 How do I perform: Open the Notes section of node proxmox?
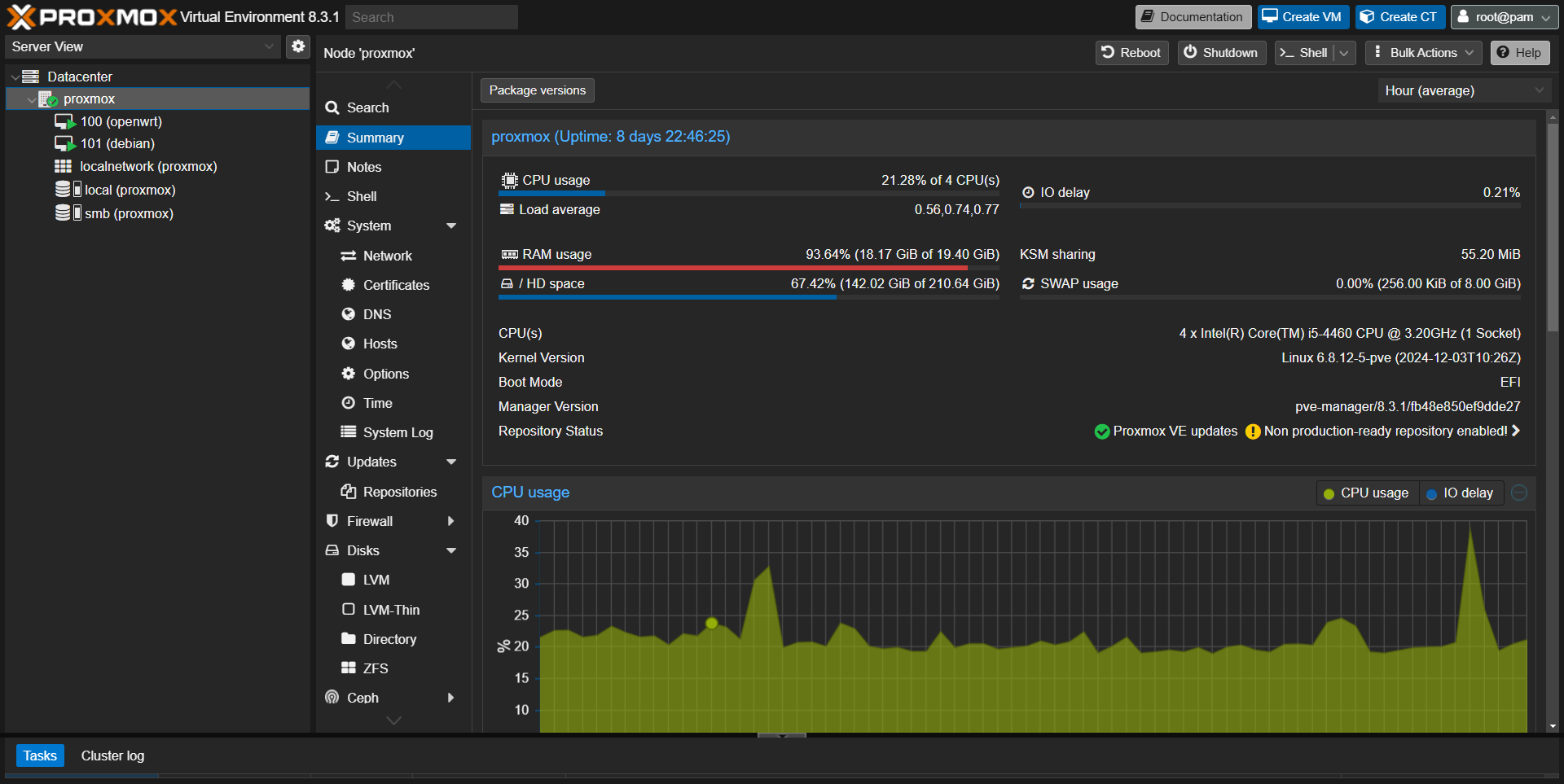pyautogui.click(x=363, y=166)
